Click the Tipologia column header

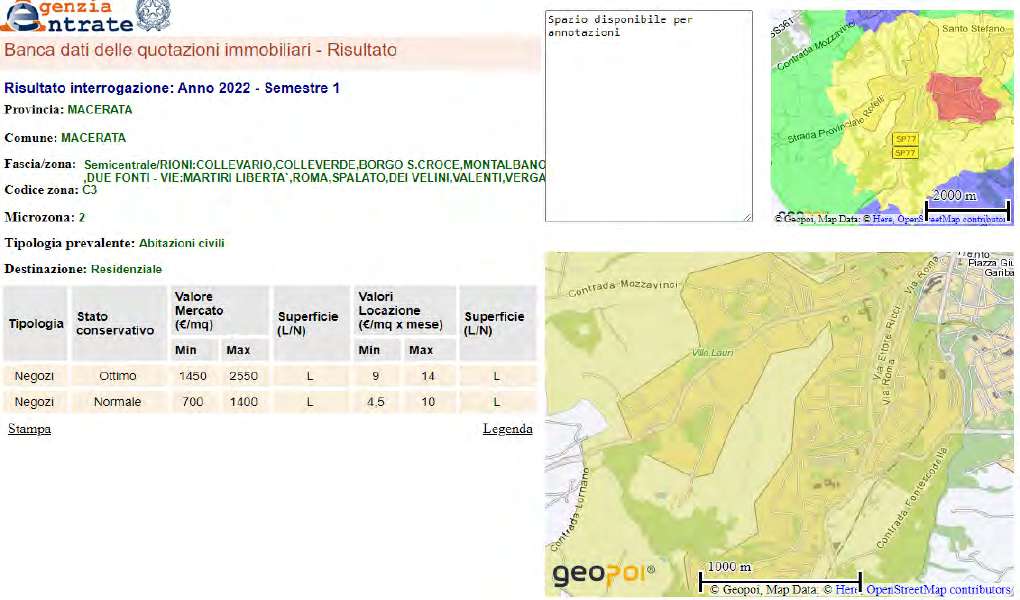pos(36,324)
